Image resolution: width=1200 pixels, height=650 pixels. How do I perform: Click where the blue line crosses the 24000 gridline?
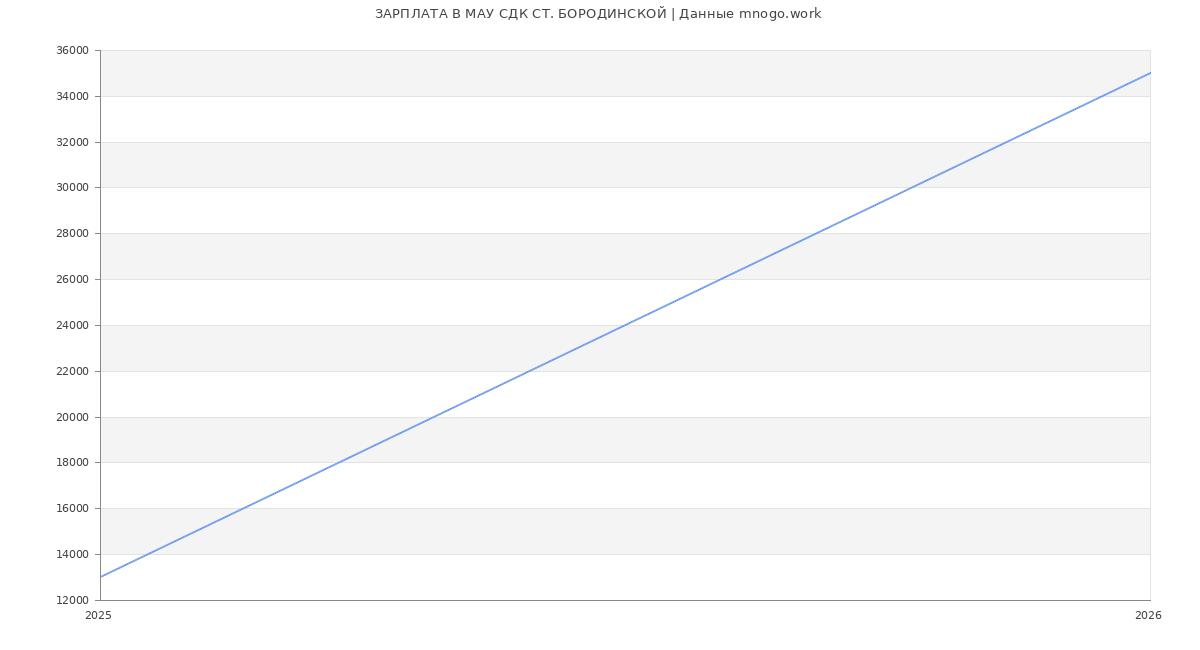[x=625, y=325]
